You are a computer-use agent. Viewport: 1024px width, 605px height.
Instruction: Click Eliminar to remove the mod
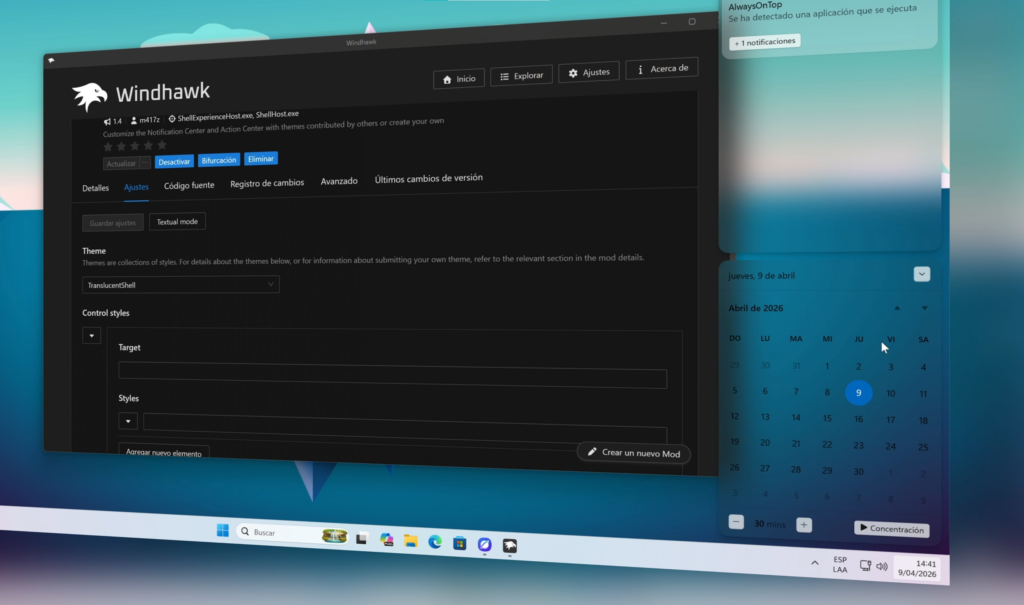(x=261, y=159)
